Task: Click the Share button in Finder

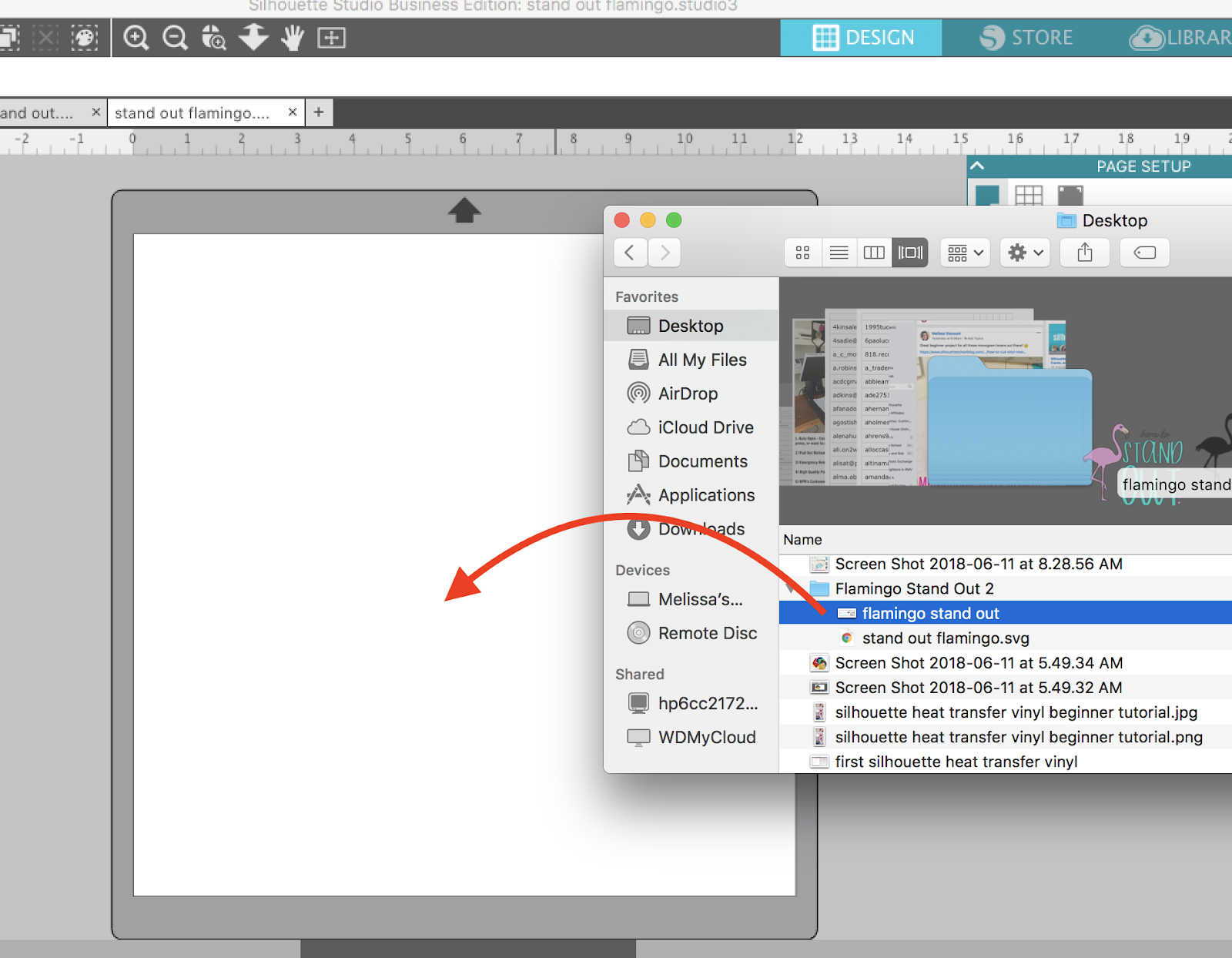Action: point(1085,252)
